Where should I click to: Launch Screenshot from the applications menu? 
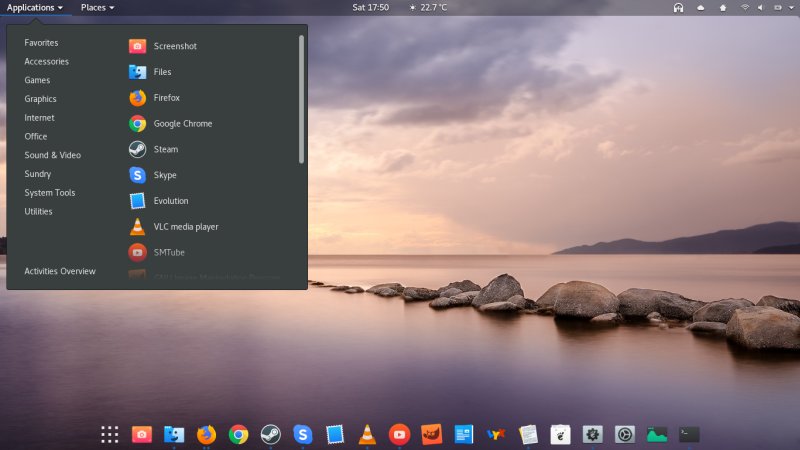coord(173,46)
